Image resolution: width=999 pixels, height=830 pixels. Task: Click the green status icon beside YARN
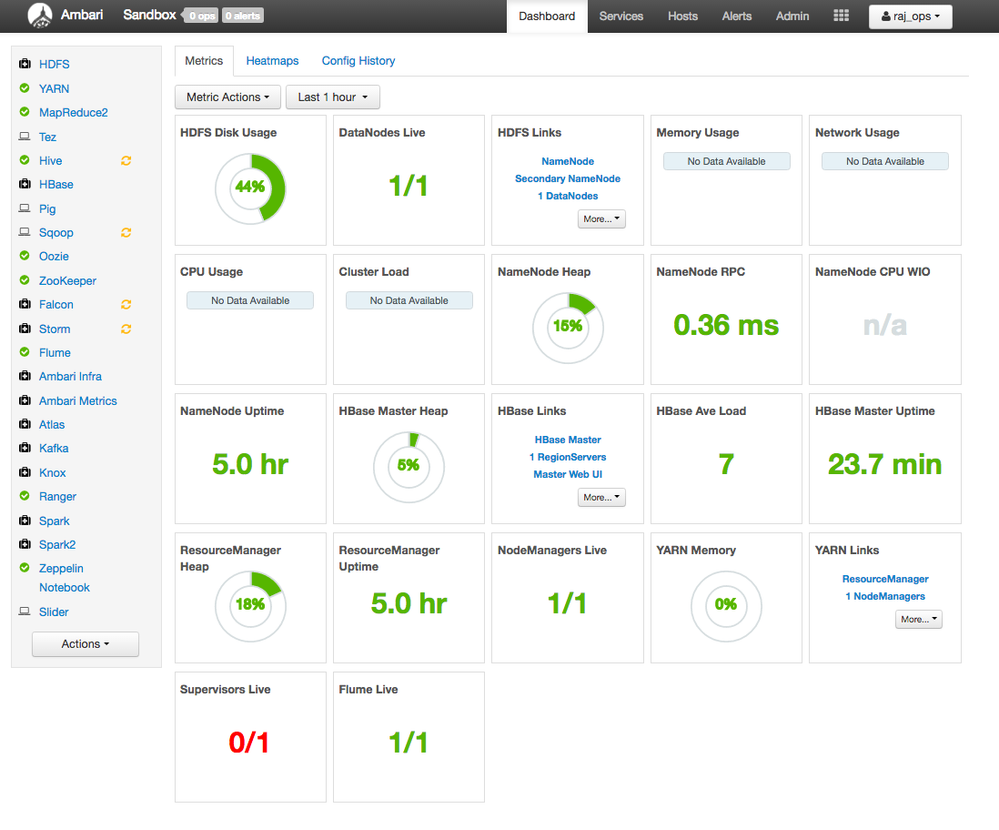[x=25, y=88]
